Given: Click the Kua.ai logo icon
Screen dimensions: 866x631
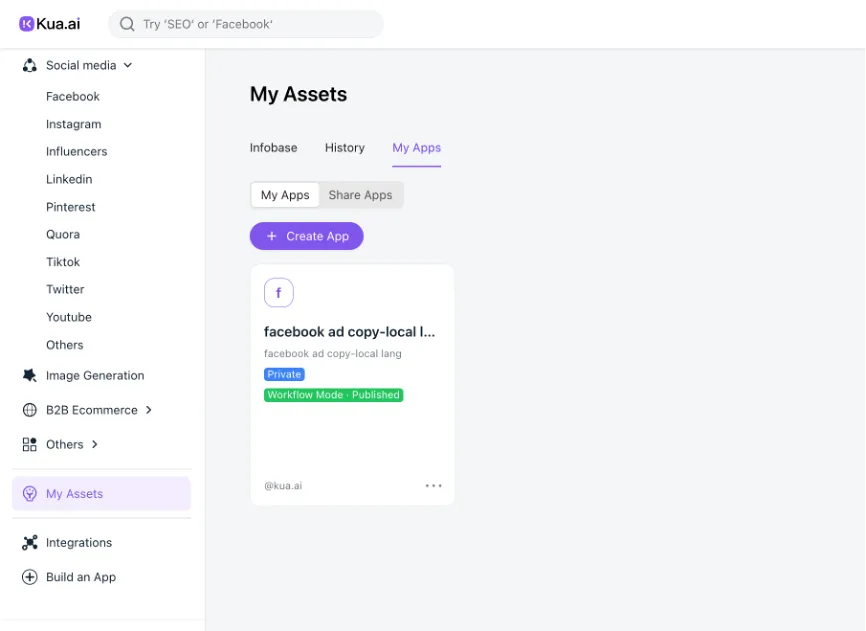Looking at the screenshot, I should tap(27, 24).
